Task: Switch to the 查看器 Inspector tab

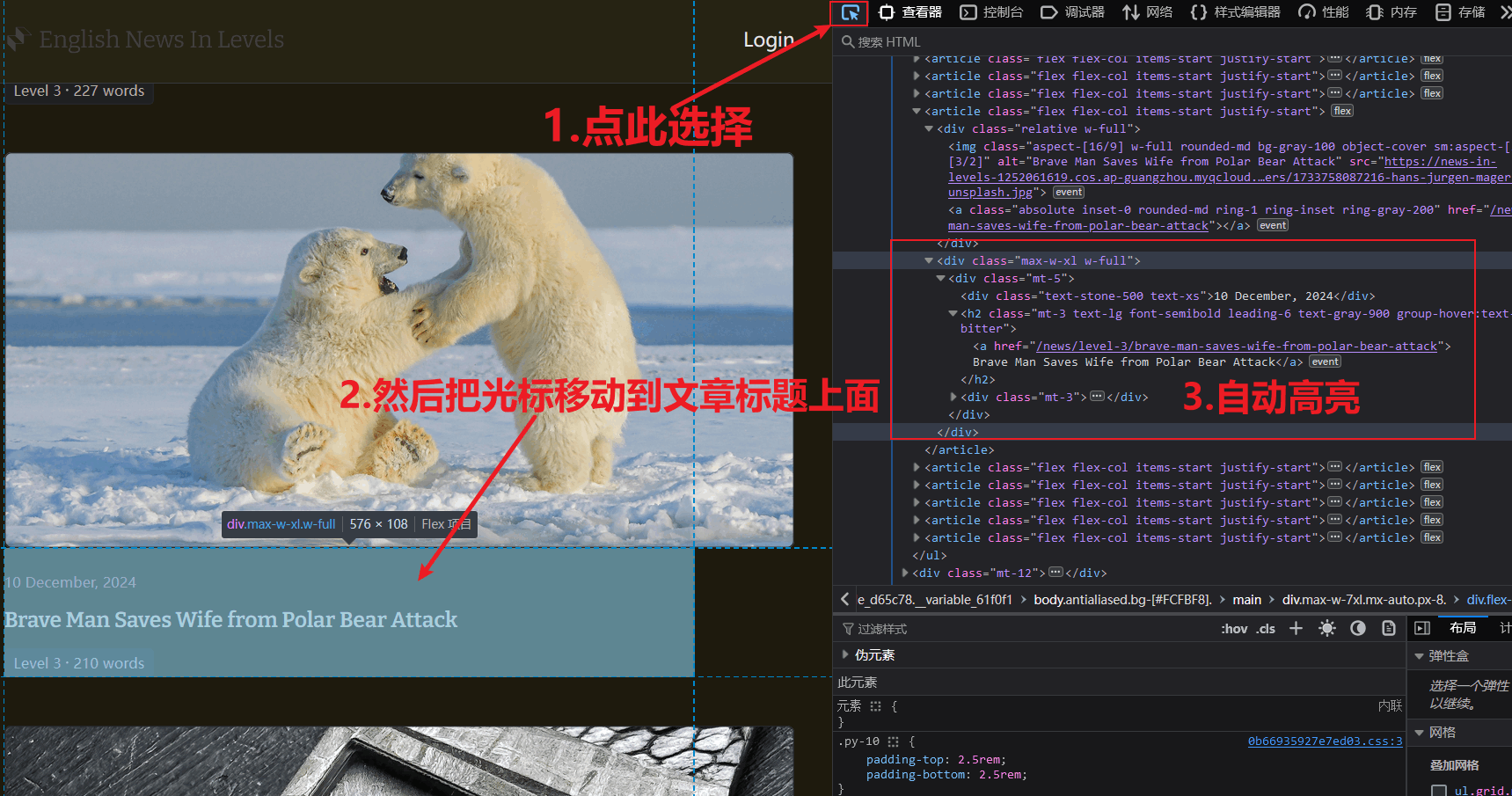Action: tap(910, 12)
